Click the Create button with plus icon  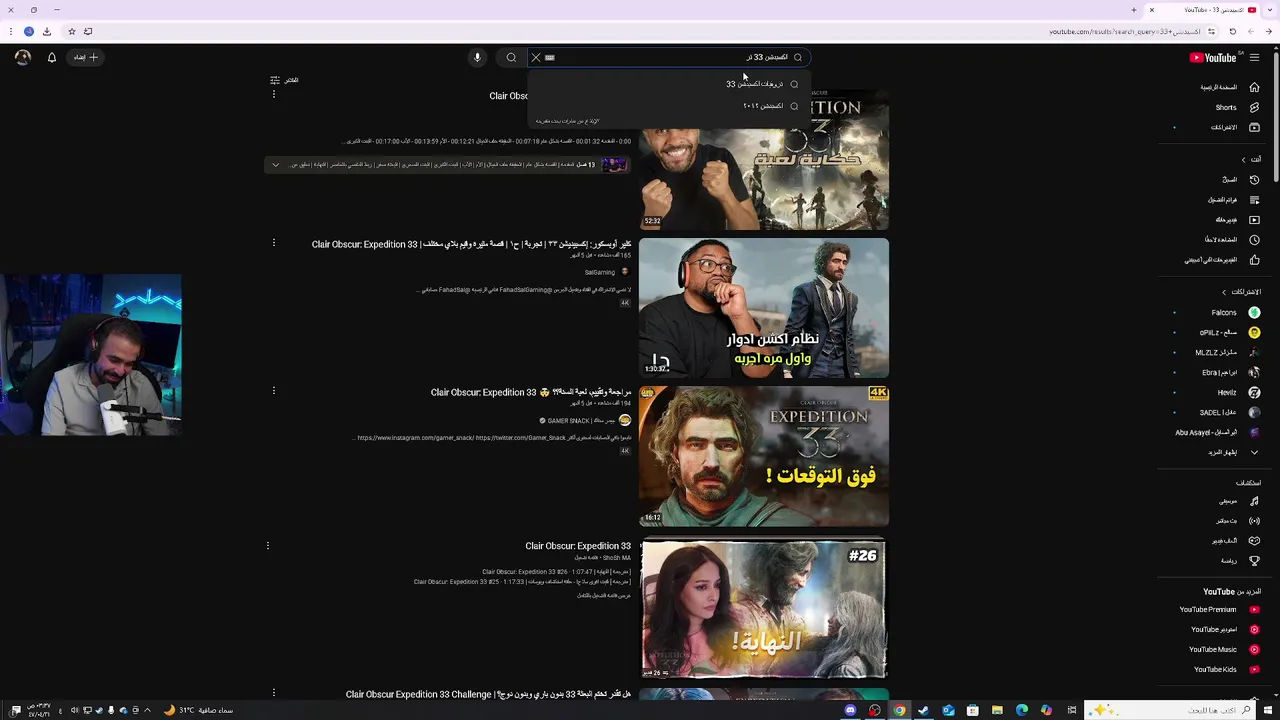point(86,57)
